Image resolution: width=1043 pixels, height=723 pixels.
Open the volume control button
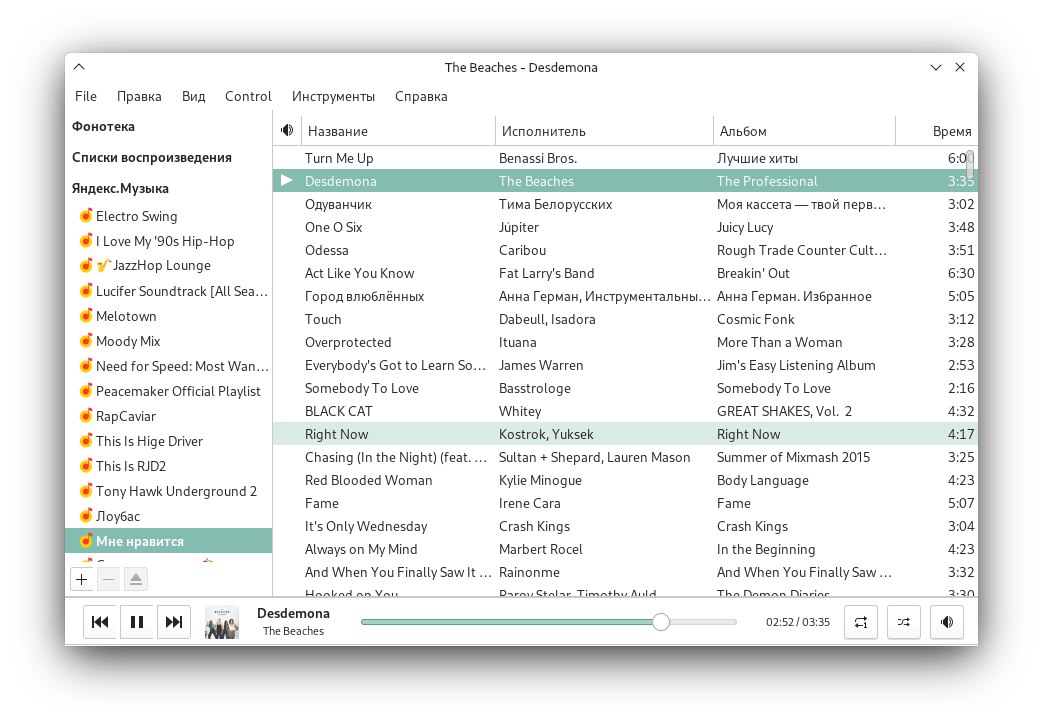pos(947,622)
